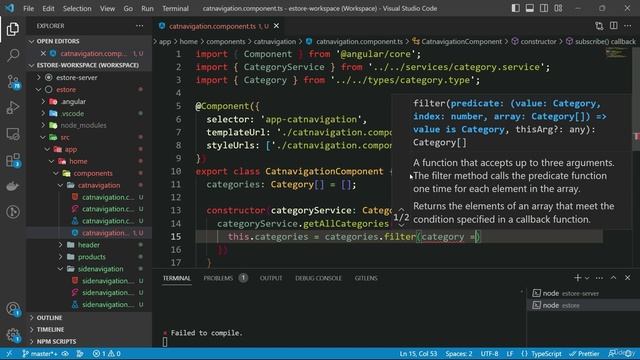Expand the products folder
The width and height of the screenshot is (640, 360).
click(91, 257)
